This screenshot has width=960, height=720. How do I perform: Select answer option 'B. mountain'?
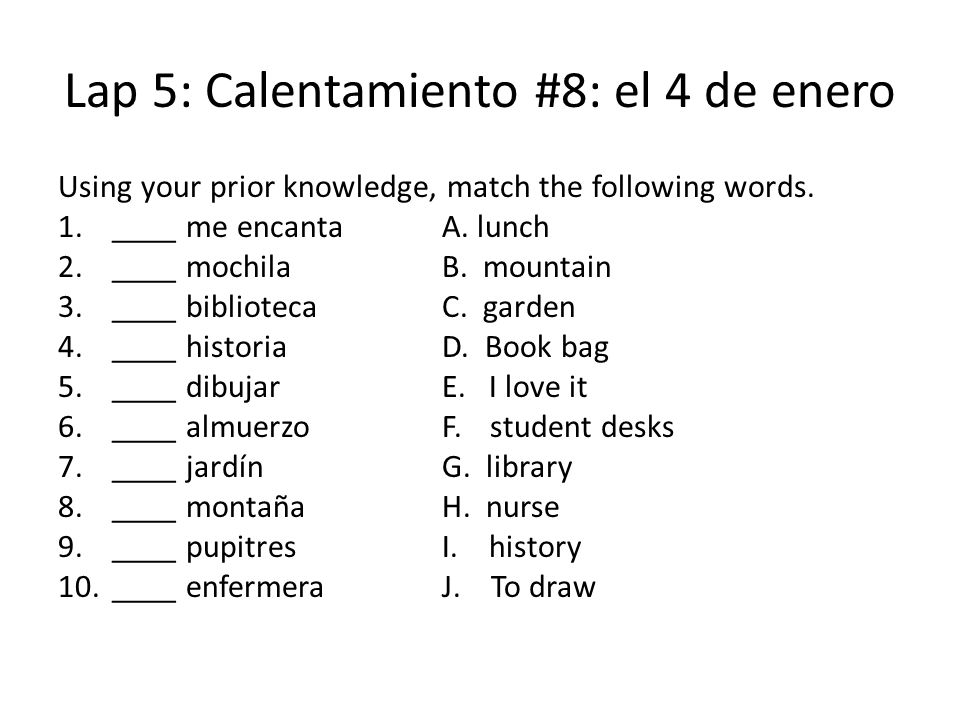point(527,268)
